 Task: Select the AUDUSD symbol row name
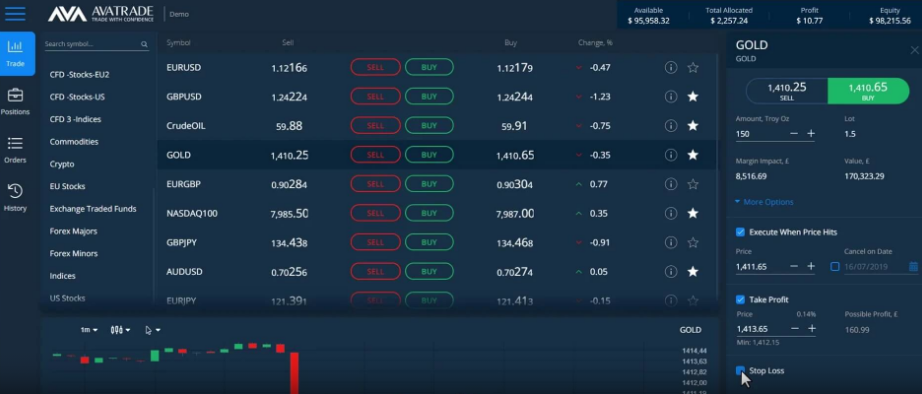point(184,272)
